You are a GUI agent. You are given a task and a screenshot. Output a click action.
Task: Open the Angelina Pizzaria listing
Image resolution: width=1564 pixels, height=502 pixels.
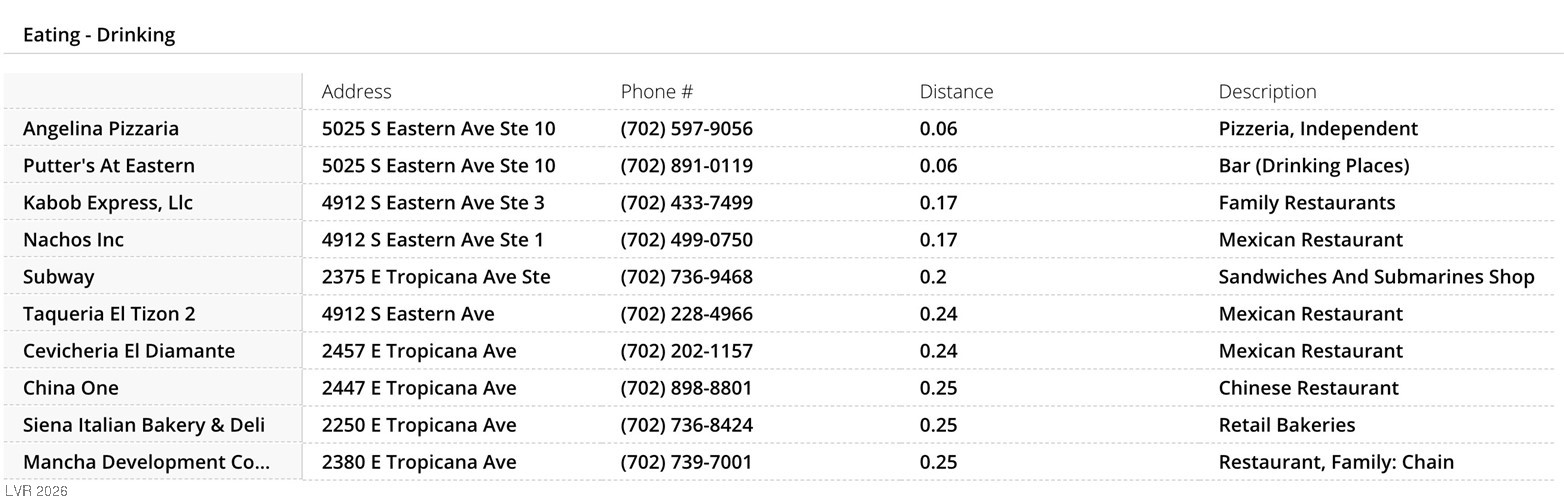tap(101, 129)
